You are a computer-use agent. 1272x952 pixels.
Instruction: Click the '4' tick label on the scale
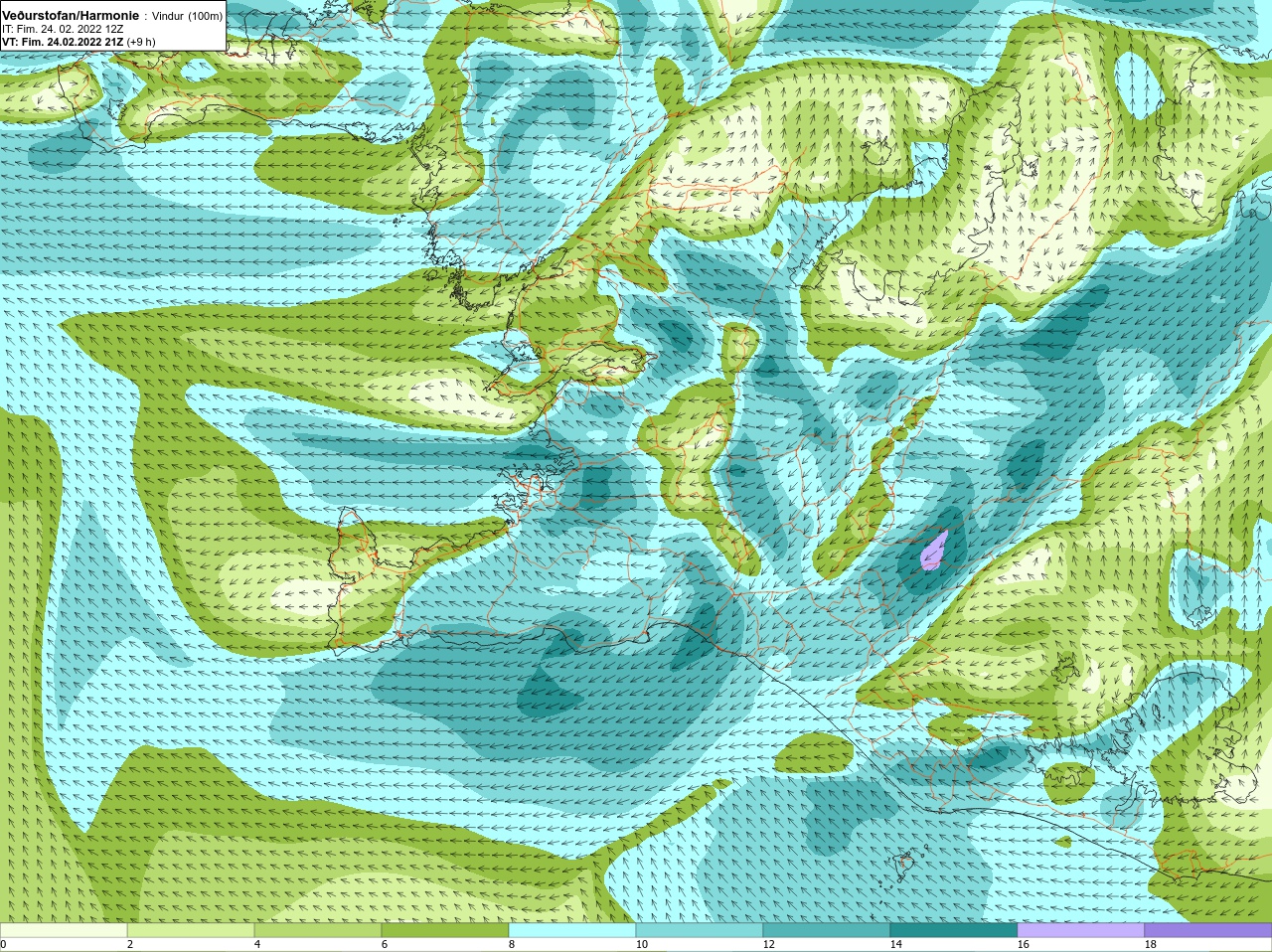tap(257, 945)
